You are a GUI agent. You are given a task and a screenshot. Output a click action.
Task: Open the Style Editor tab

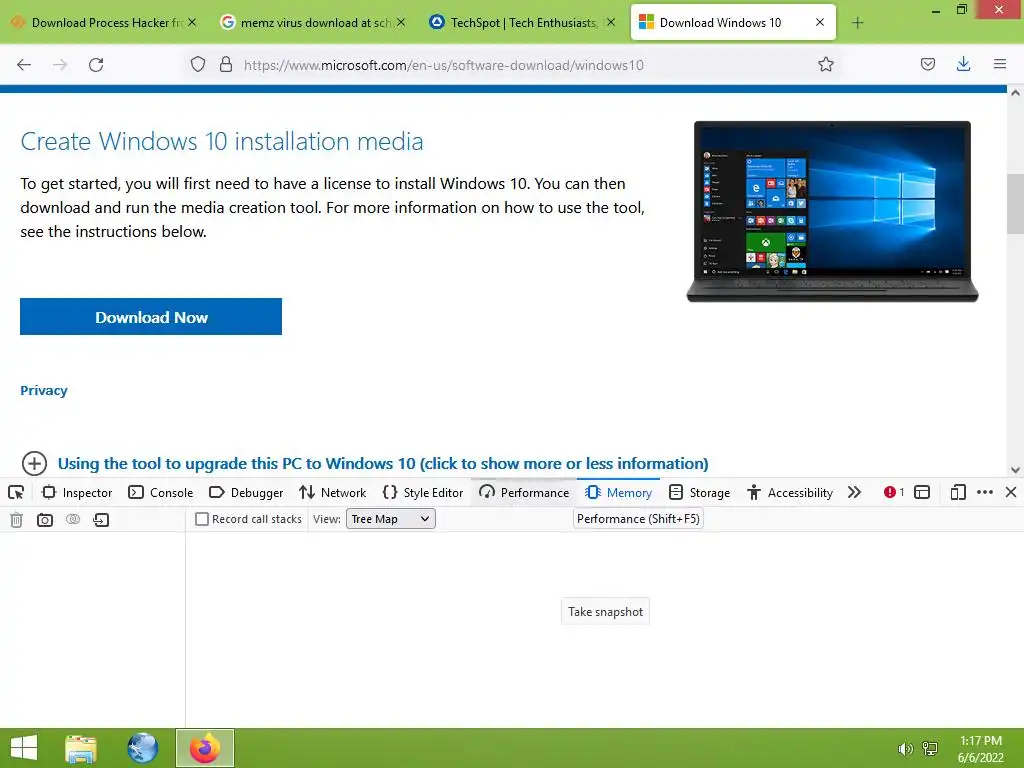[423, 492]
